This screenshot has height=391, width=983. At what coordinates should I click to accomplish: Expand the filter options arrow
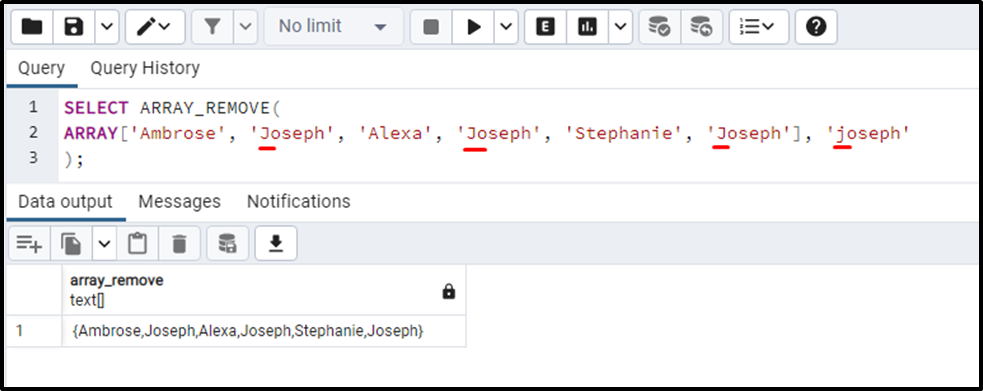[x=246, y=27]
